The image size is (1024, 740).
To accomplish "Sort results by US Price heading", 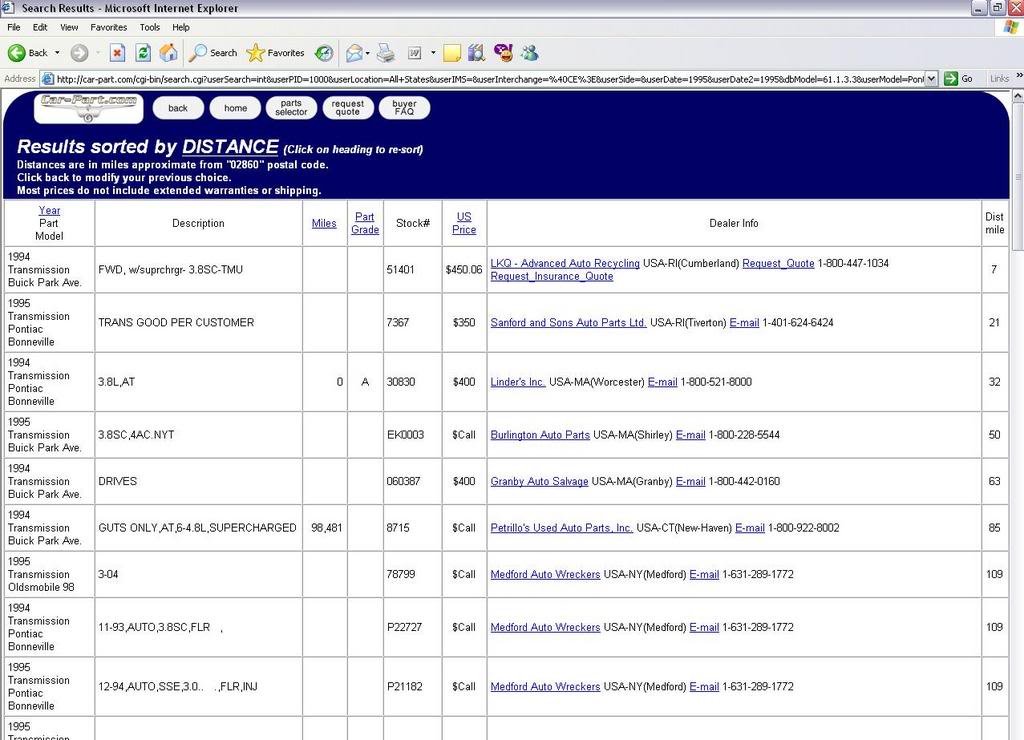I will pyautogui.click(x=464, y=223).
